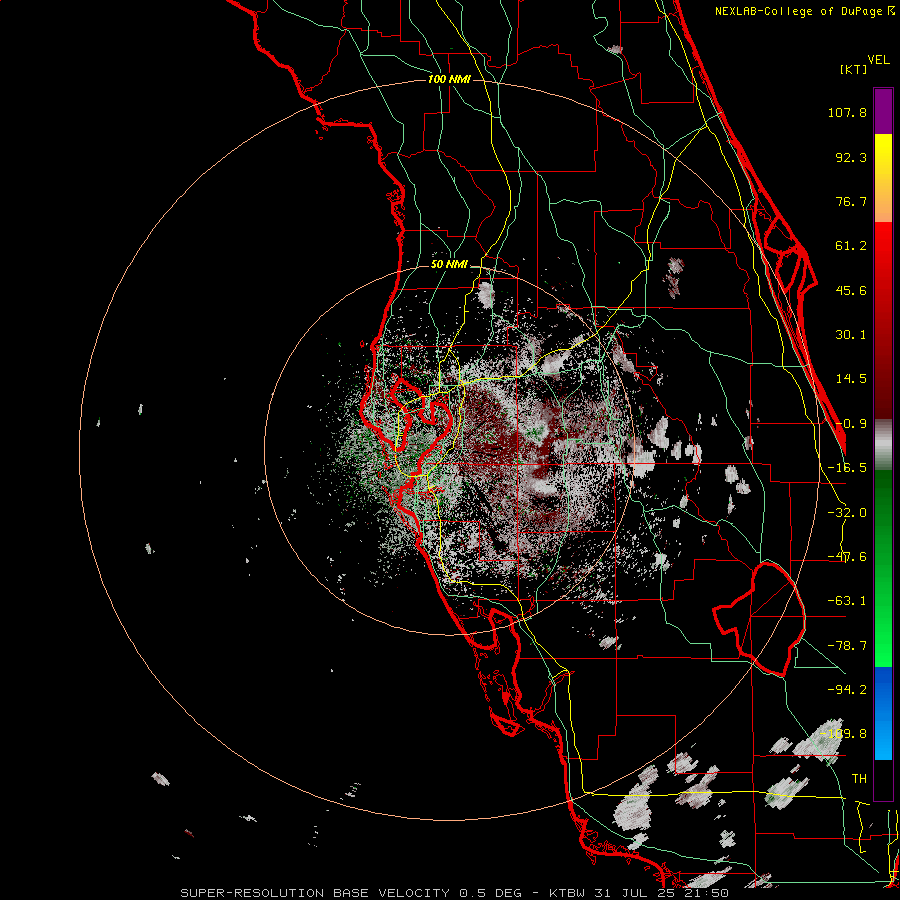Screen dimensions: 900x900
Task: Click the TH label on the legend
Action: 859,779
